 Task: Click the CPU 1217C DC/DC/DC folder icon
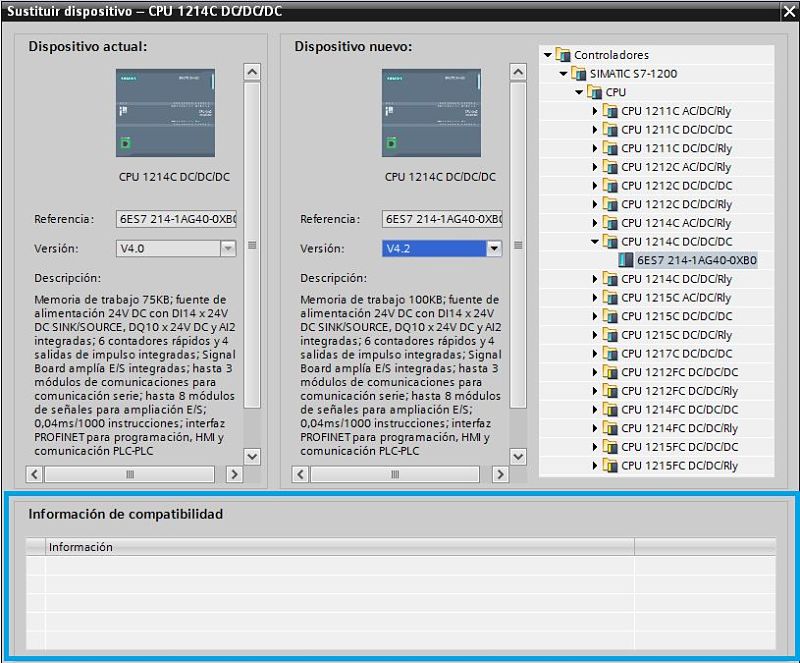point(610,353)
